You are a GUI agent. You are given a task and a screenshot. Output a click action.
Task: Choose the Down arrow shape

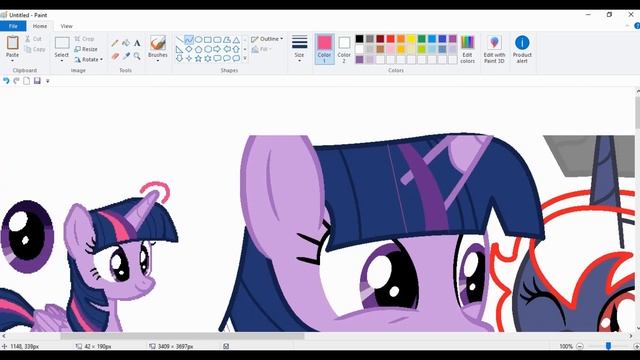point(180,58)
